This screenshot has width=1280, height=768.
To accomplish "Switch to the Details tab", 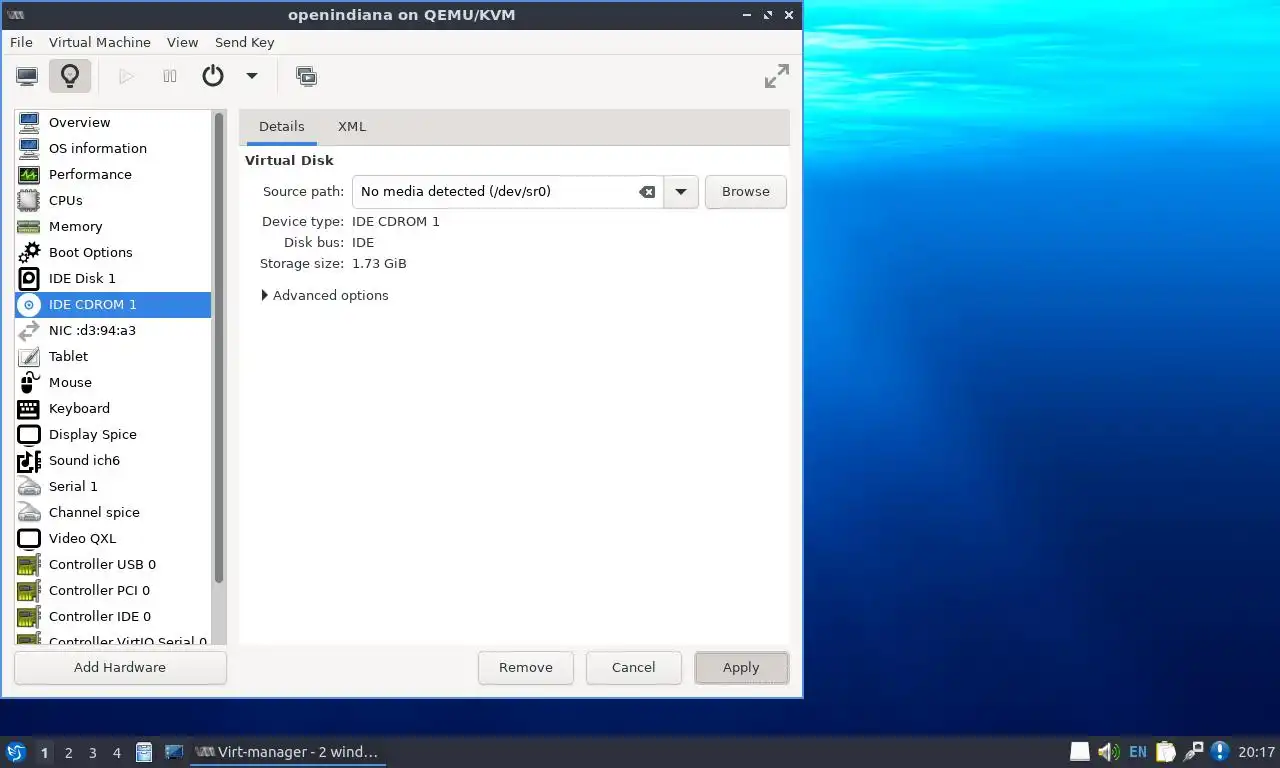I will click(282, 127).
